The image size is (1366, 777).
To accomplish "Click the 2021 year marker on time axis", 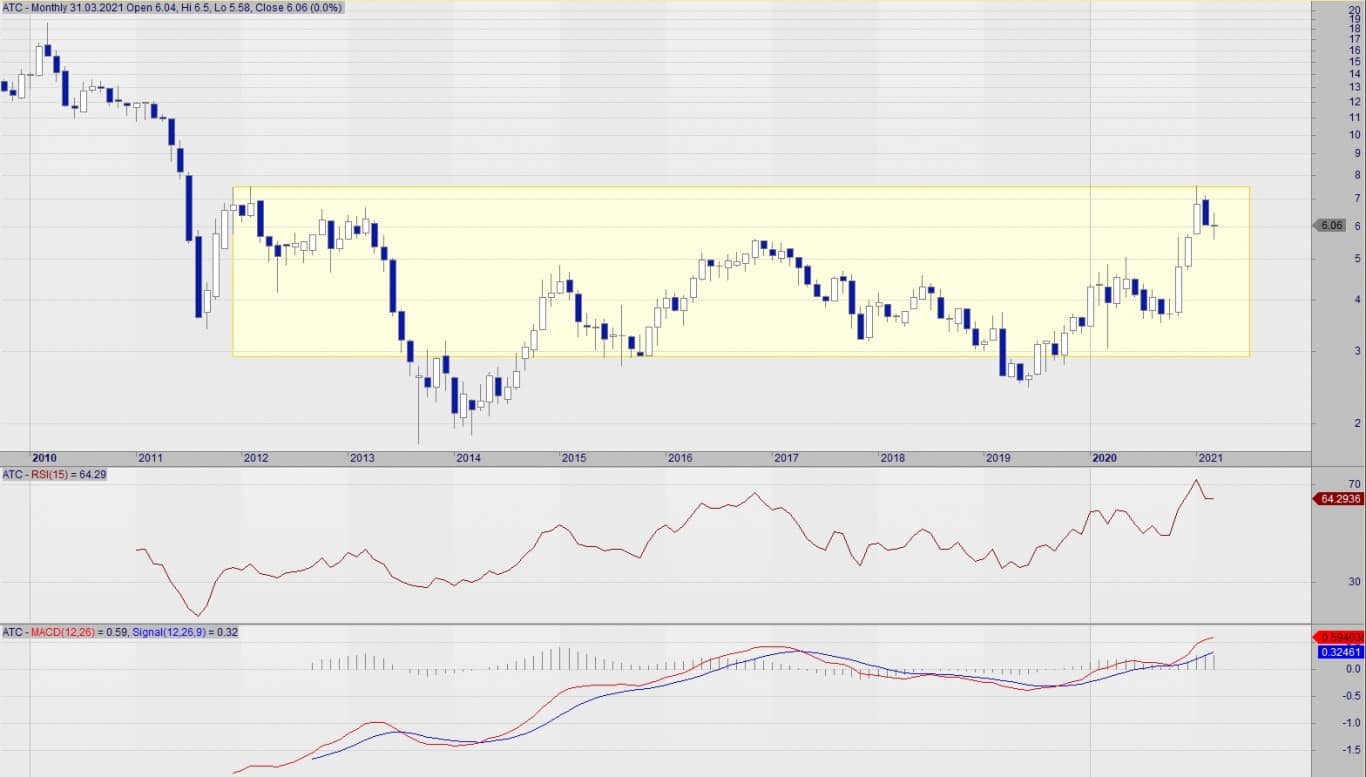I will click(x=1210, y=458).
